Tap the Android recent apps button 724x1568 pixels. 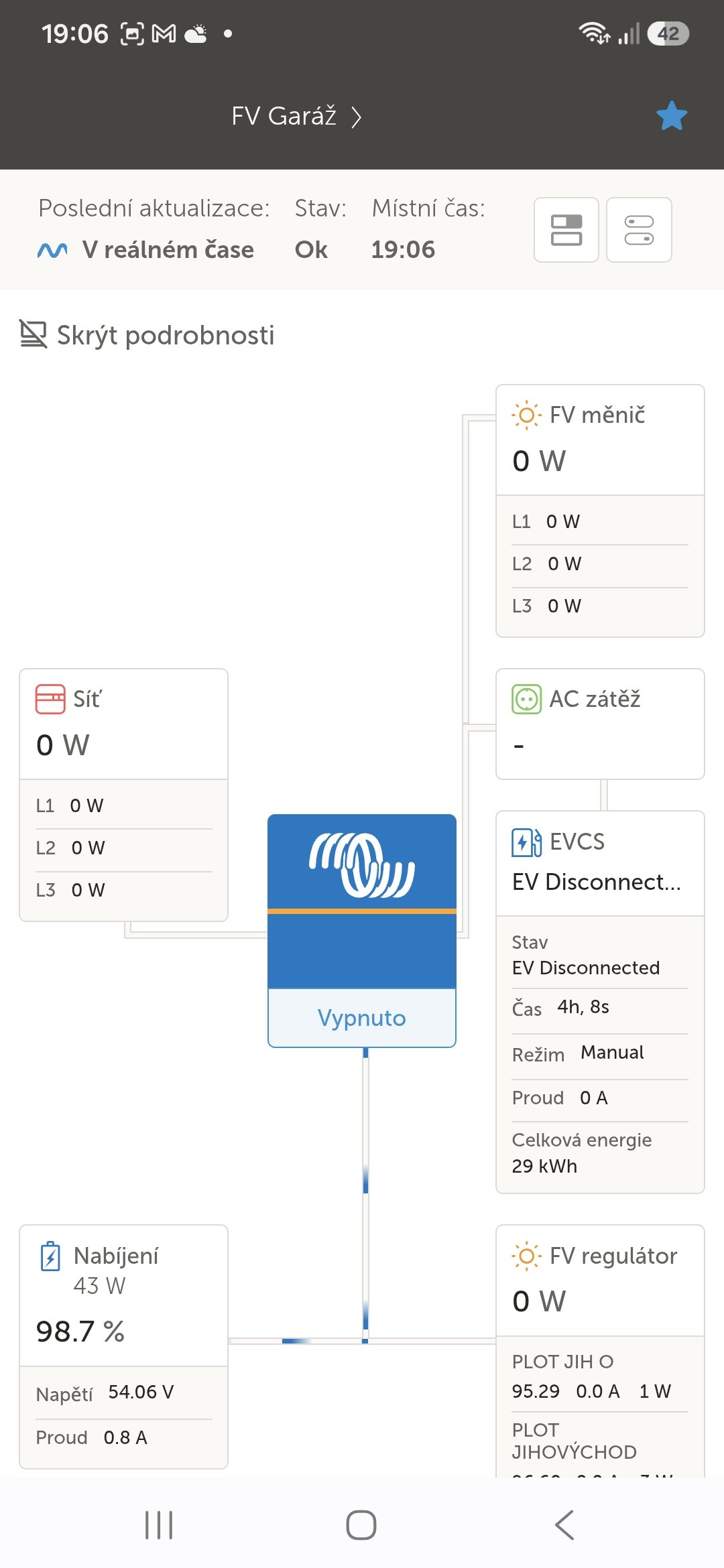[x=159, y=1526]
